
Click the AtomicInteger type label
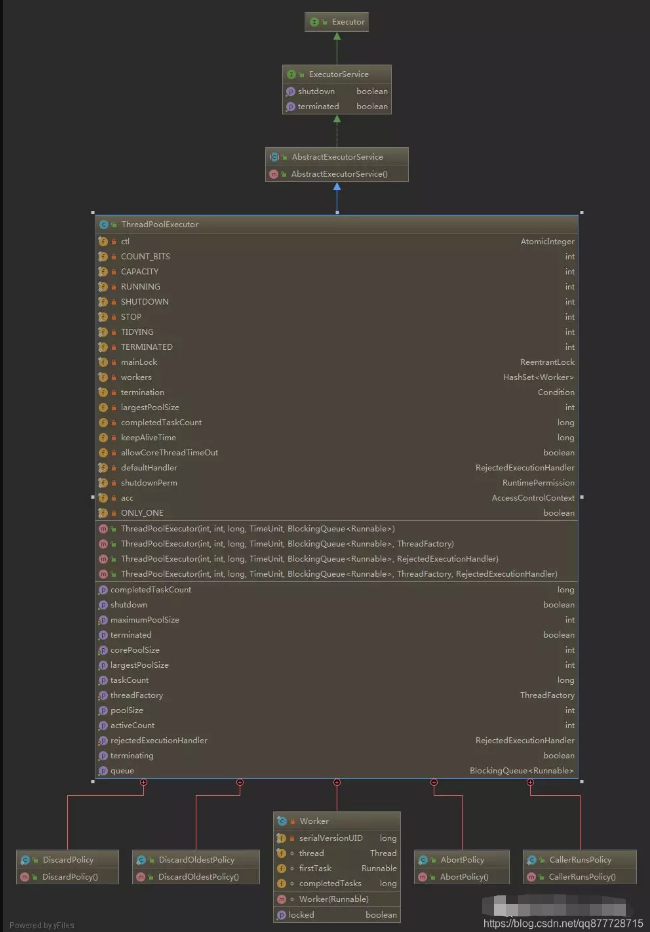point(547,241)
